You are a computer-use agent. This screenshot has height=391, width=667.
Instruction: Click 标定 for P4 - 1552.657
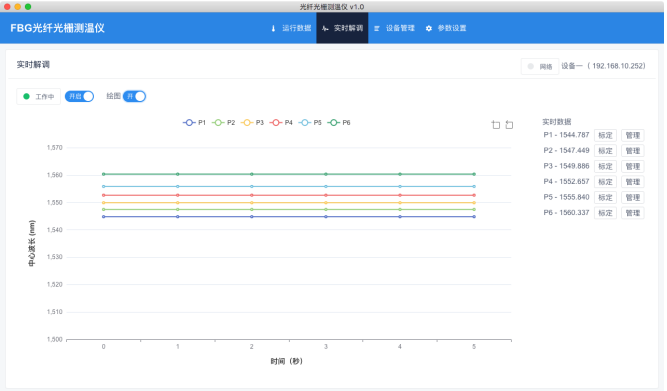coord(605,182)
